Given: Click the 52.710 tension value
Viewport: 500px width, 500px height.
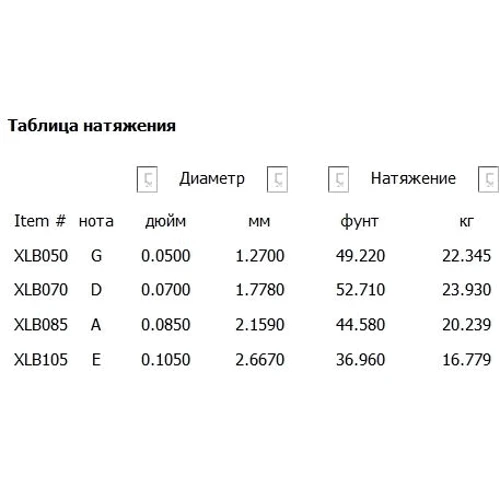Looking at the screenshot, I should [x=360, y=290].
